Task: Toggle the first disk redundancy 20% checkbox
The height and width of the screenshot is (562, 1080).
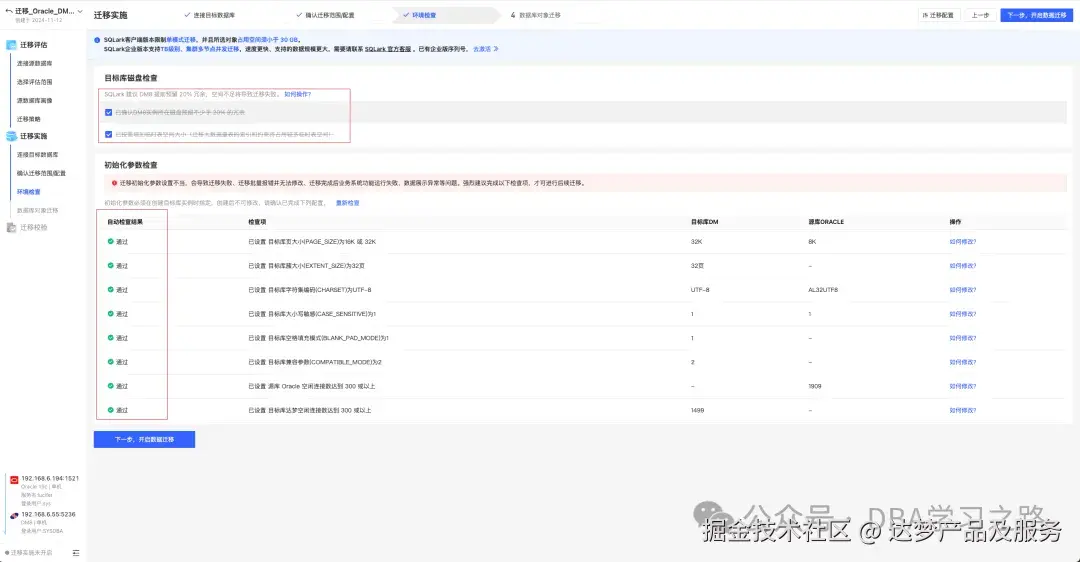Action: pyautogui.click(x=108, y=112)
